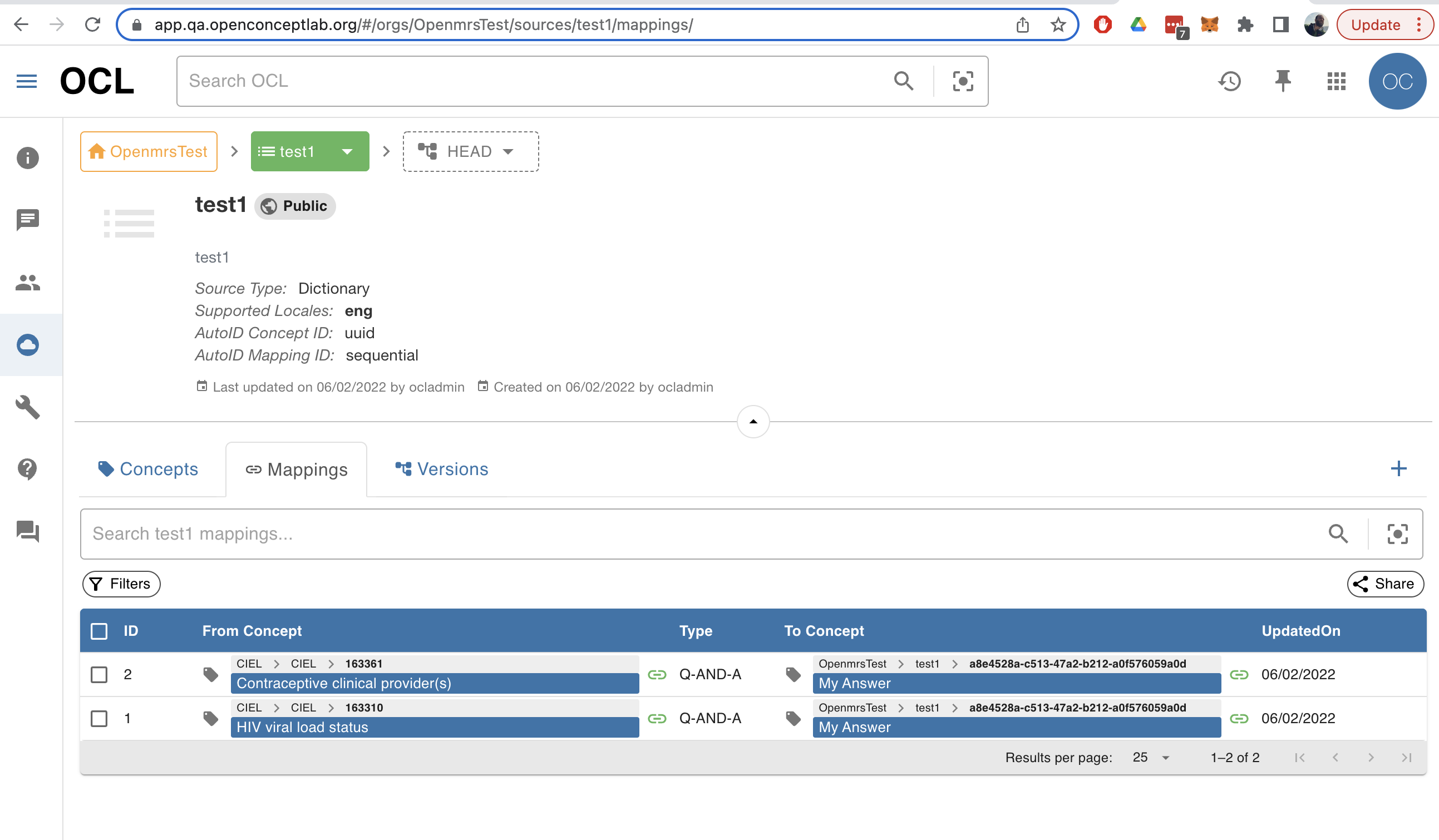
Task: Click the help question-mark icon
Action: pos(27,469)
